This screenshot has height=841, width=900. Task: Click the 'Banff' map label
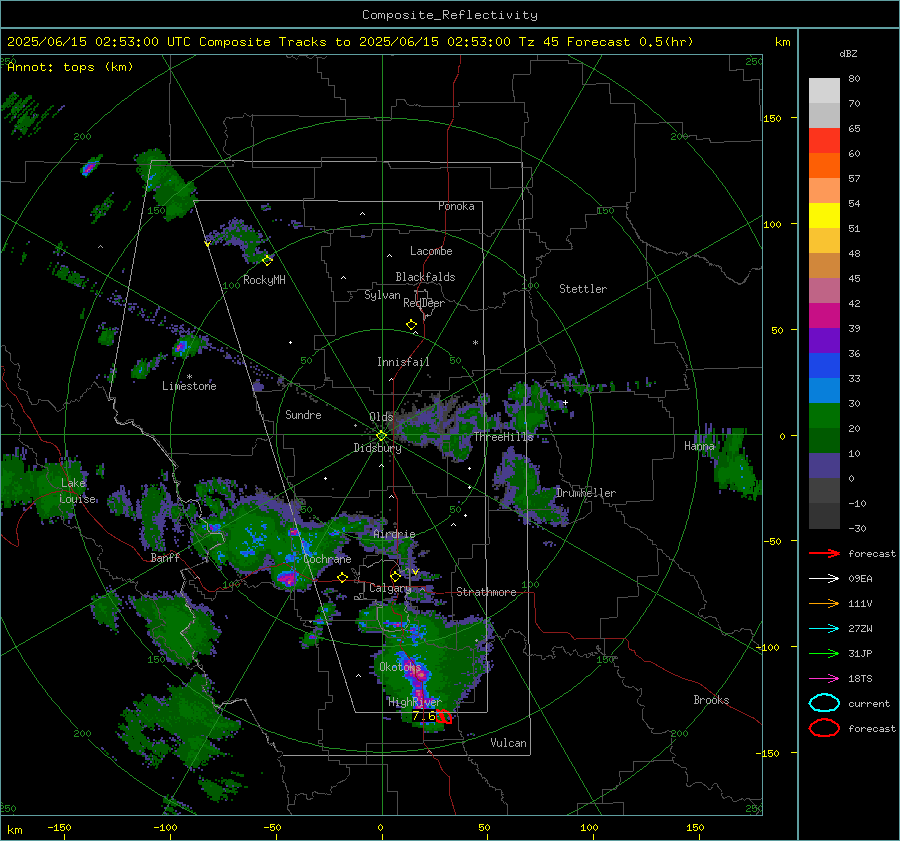click(165, 558)
